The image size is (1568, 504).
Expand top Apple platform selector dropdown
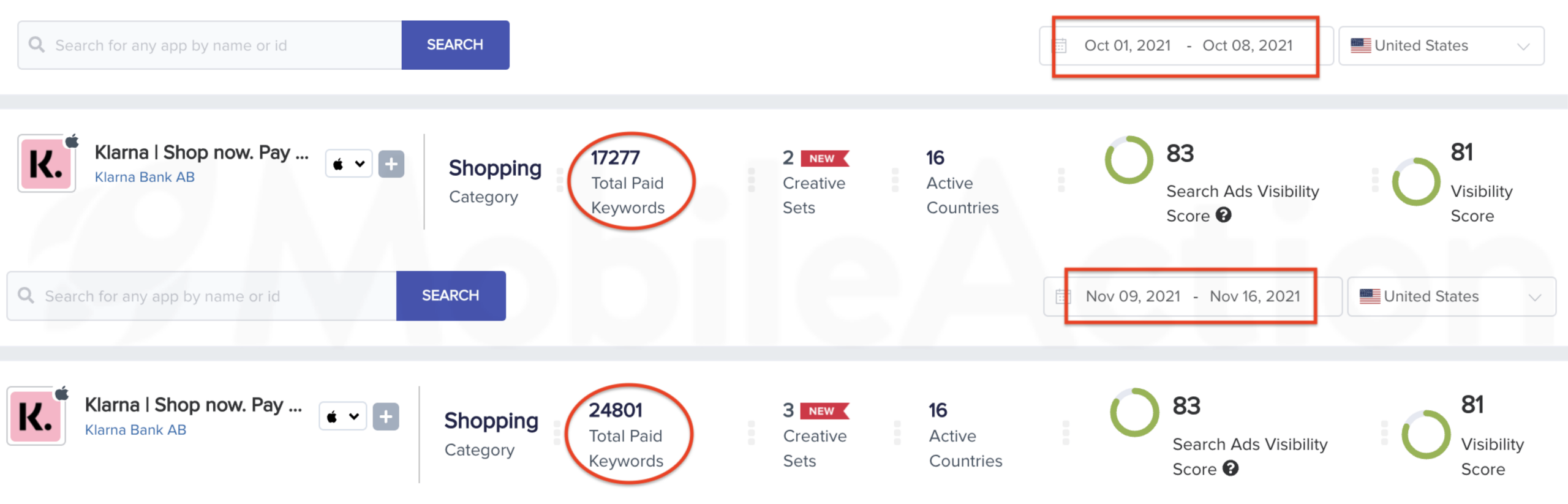(349, 164)
